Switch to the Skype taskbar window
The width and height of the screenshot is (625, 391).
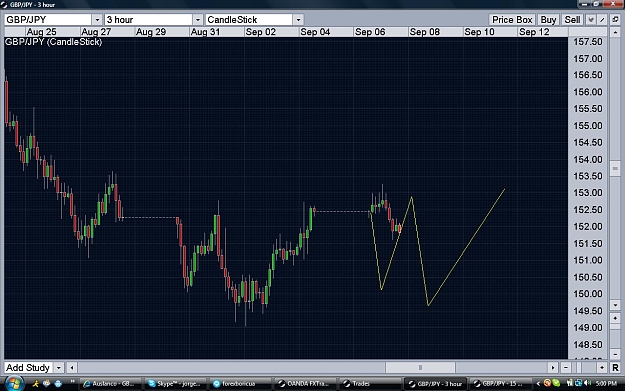click(x=175, y=383)
